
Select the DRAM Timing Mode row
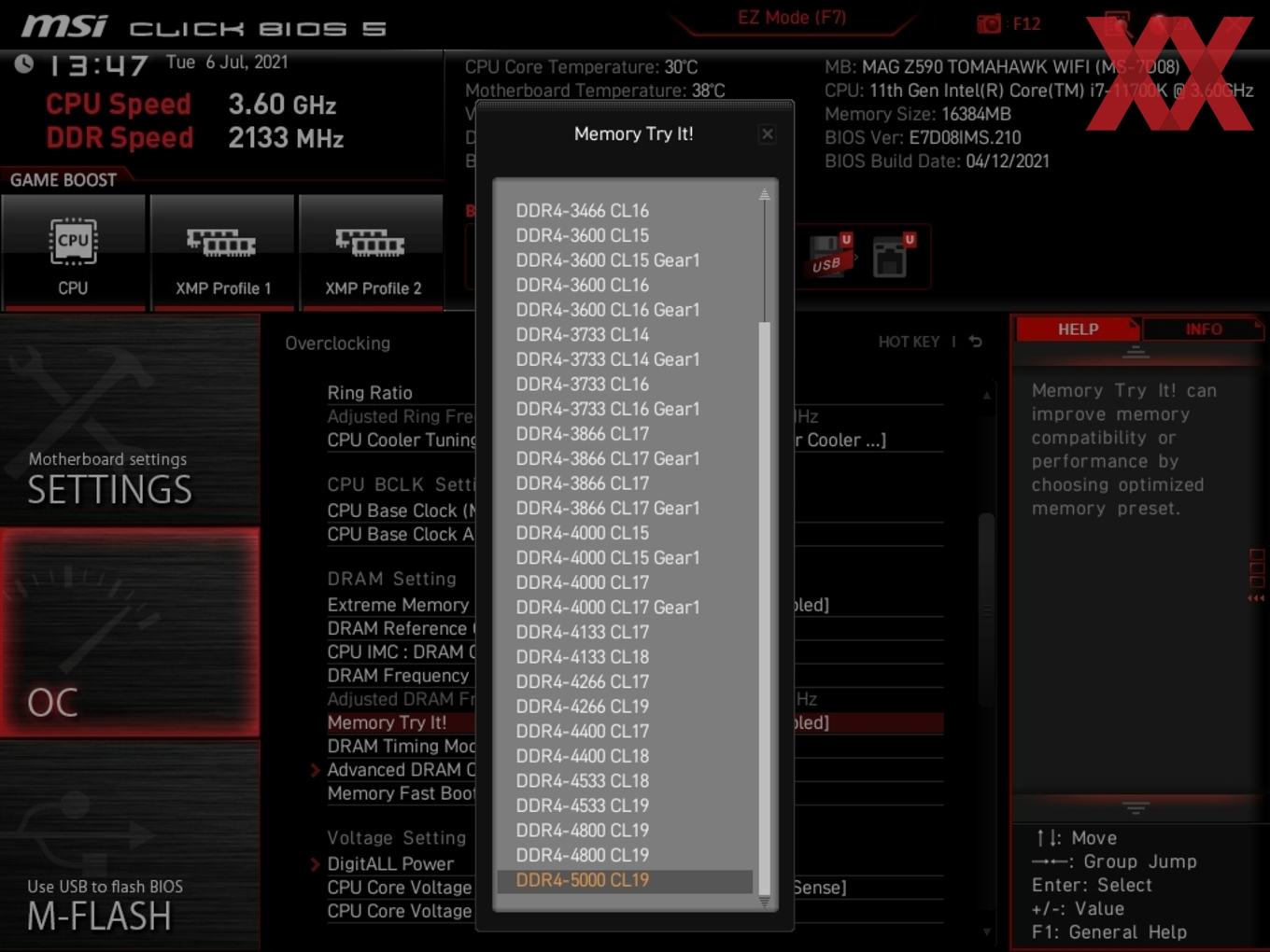402,746
